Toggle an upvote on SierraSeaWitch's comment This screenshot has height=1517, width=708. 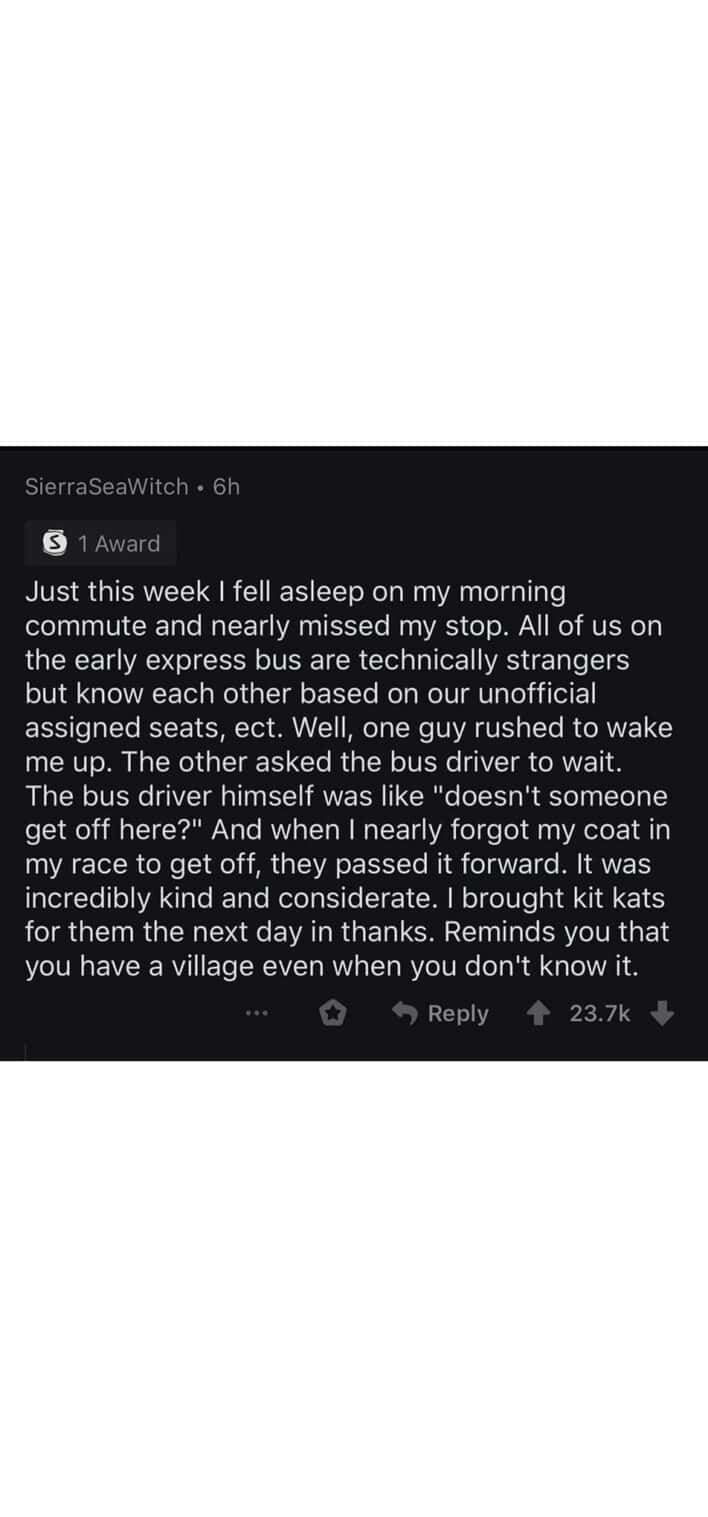539,1013
